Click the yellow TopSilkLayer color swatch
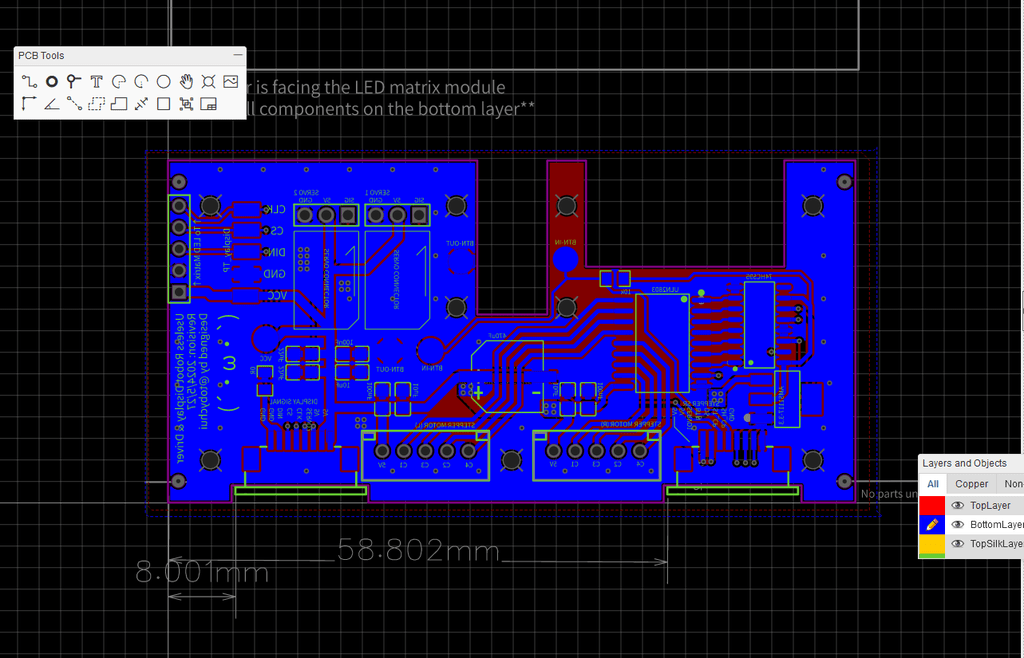 [932, 544]
